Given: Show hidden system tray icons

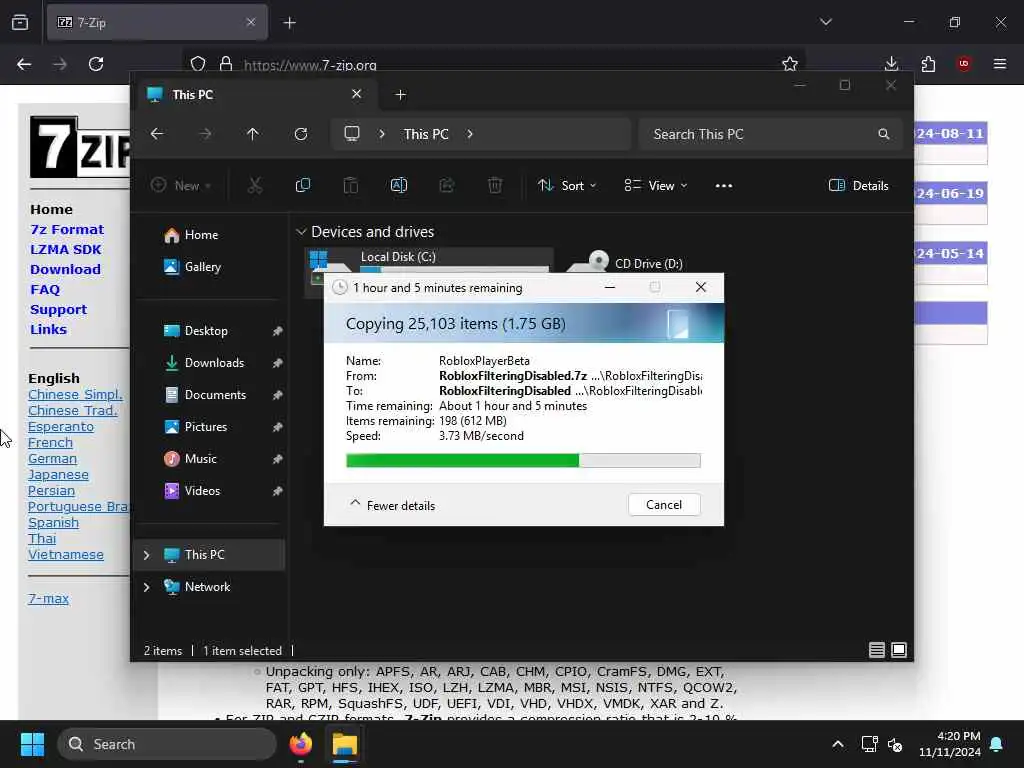Looking at the screenshot, I should (x=838, y=744).
